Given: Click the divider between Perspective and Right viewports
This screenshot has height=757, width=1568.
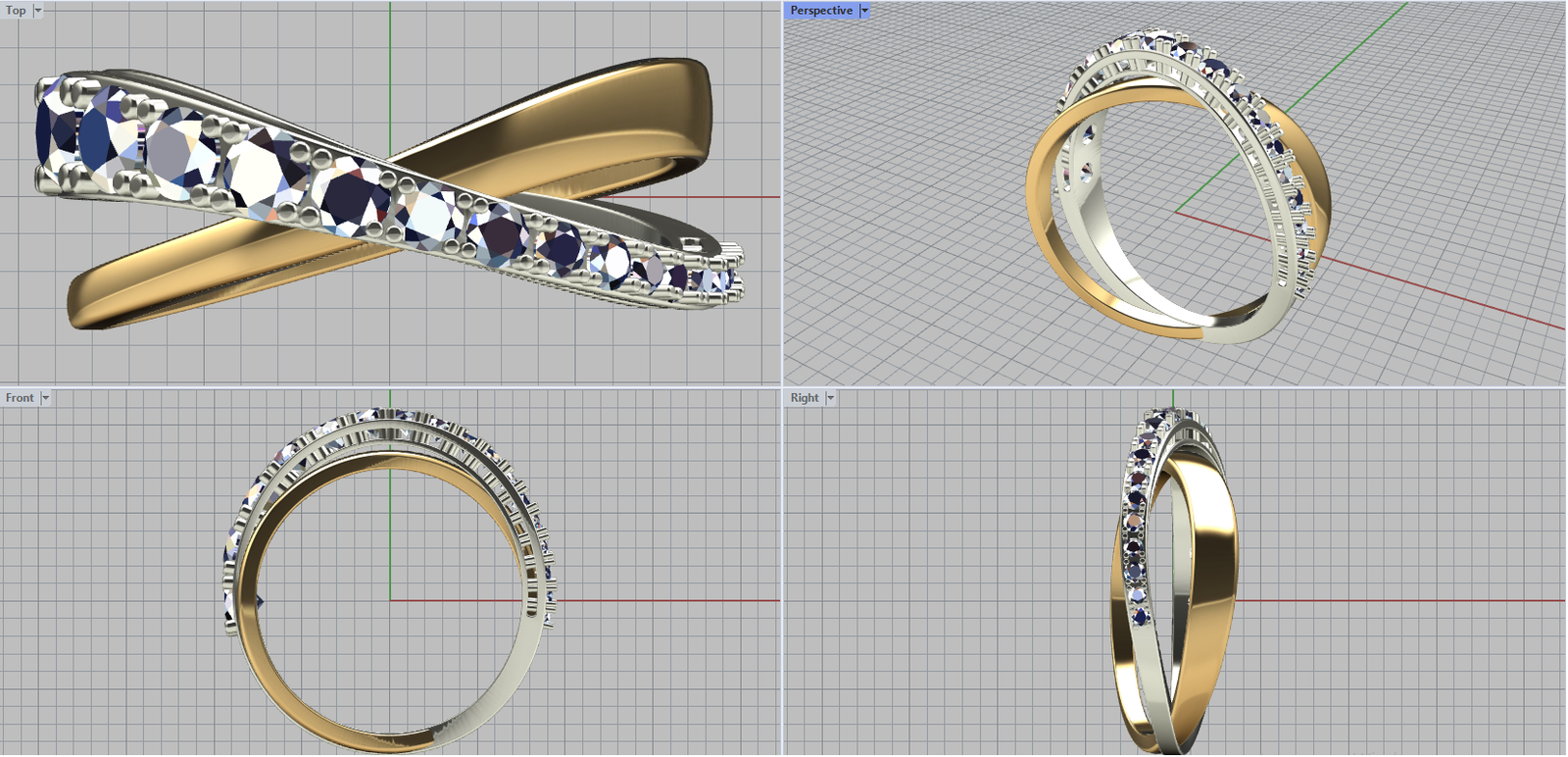Looking at the screenshot, I should pyautogui.click(x=1176, y=387).
